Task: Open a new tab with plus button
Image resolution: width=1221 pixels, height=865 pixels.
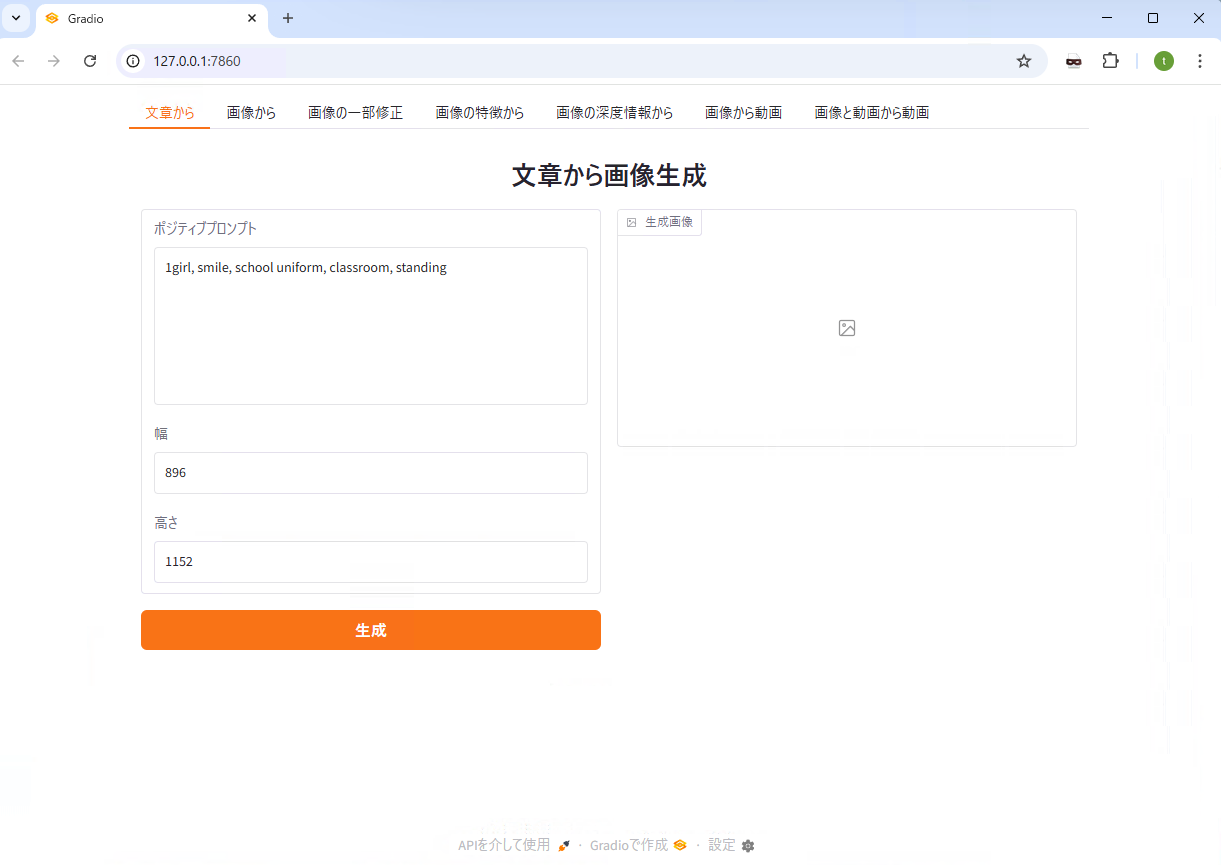Action: [288, 18]
